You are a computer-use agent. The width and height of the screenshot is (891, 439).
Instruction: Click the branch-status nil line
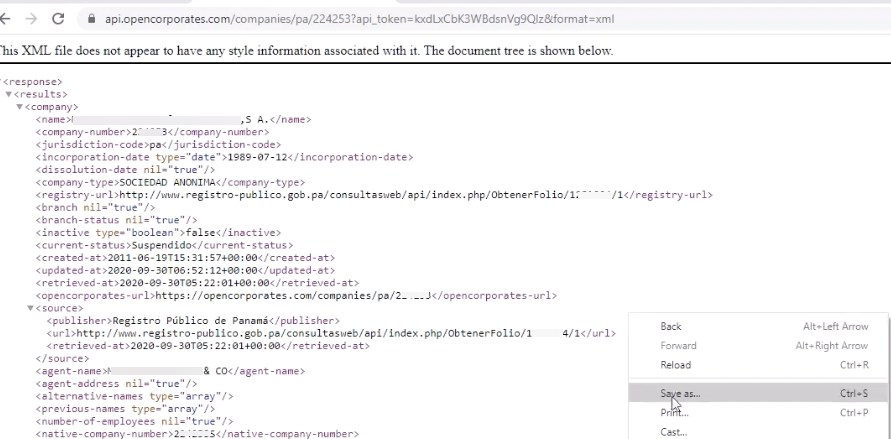pyautogui.click(x=116, y=220)
